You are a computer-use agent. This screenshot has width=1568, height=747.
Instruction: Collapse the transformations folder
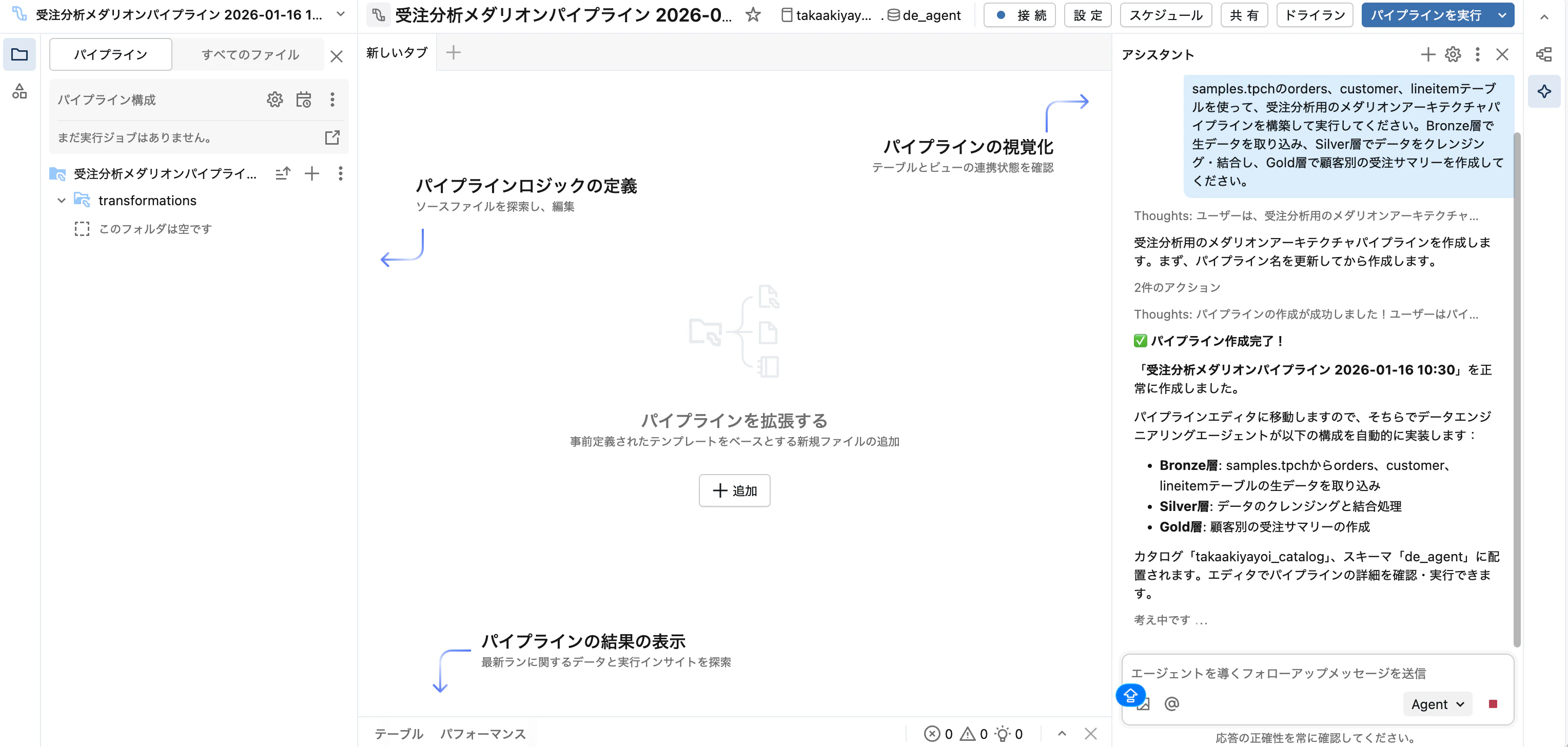point(61,200)
